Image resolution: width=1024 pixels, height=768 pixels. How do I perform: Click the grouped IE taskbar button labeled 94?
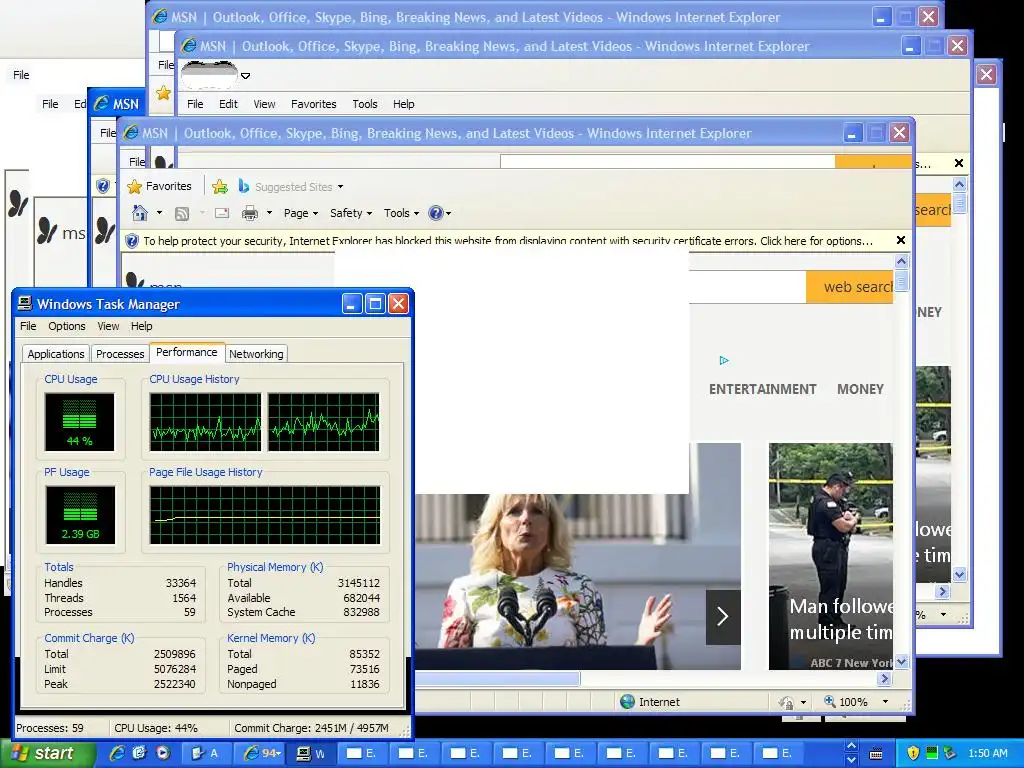pos(261,754)
